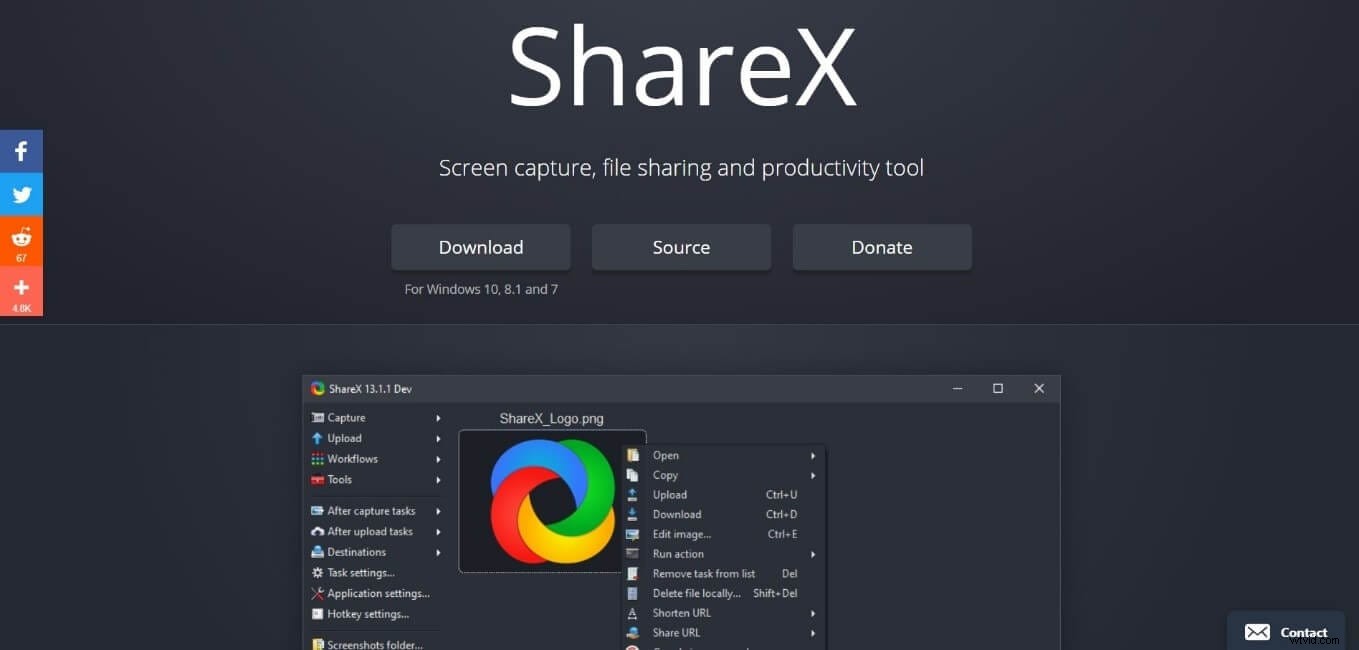Share the page via the Twitter sidebar icon
The width and height of the screenshot is (1359, 650).
21,194
